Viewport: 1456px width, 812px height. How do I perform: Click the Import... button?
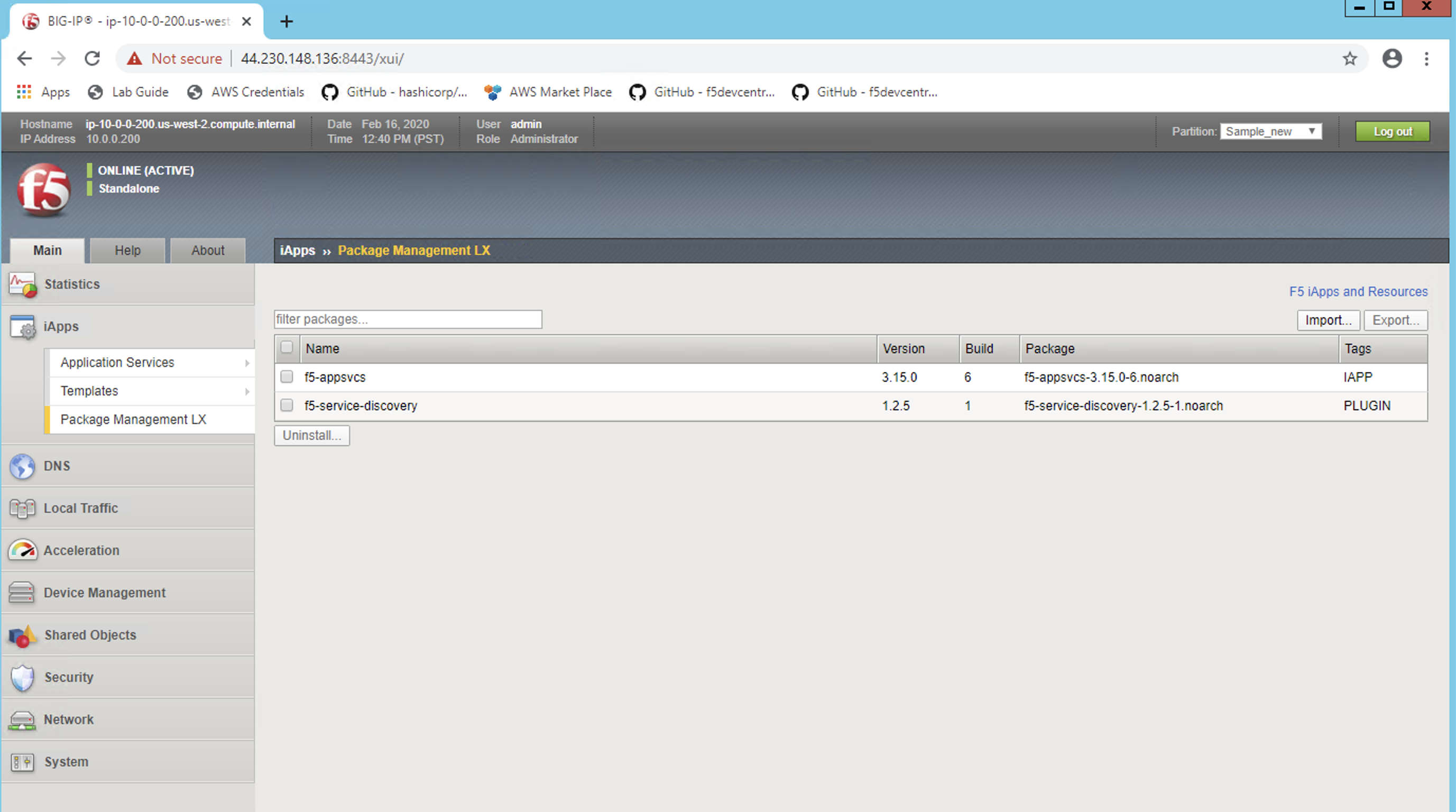1328,320
